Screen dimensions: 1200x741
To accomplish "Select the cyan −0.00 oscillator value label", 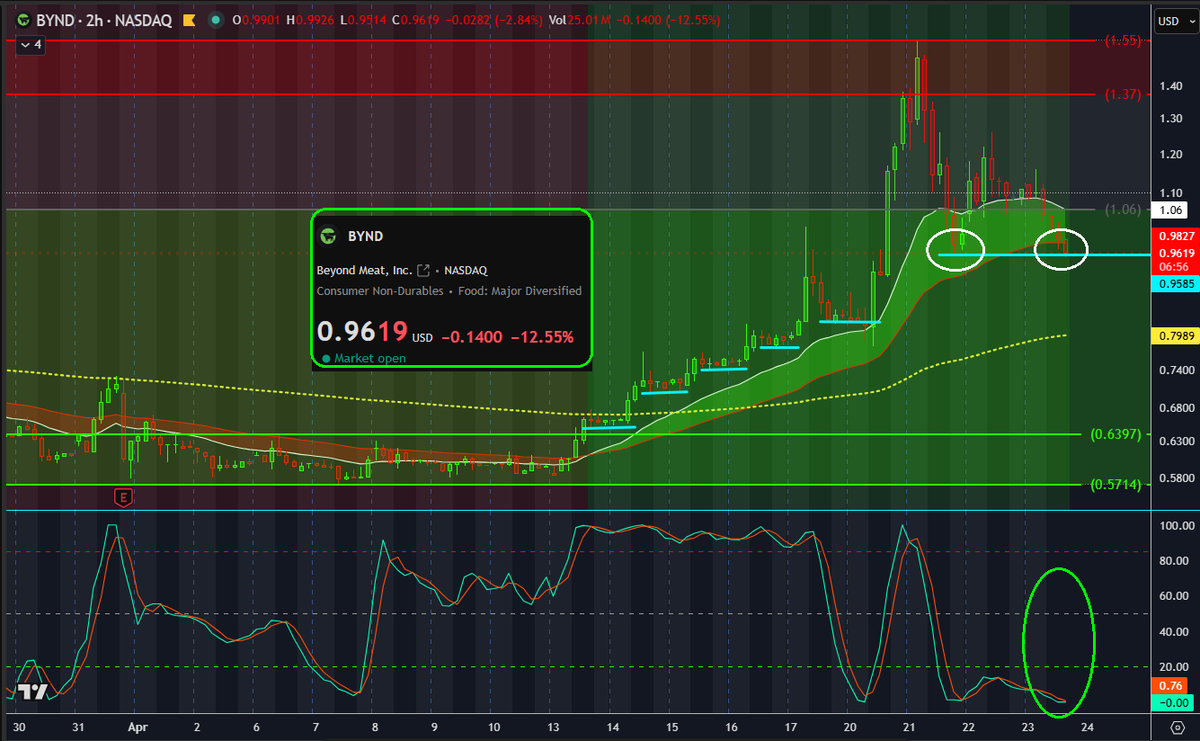I will pyautogui.click(x=1172, y=703).
